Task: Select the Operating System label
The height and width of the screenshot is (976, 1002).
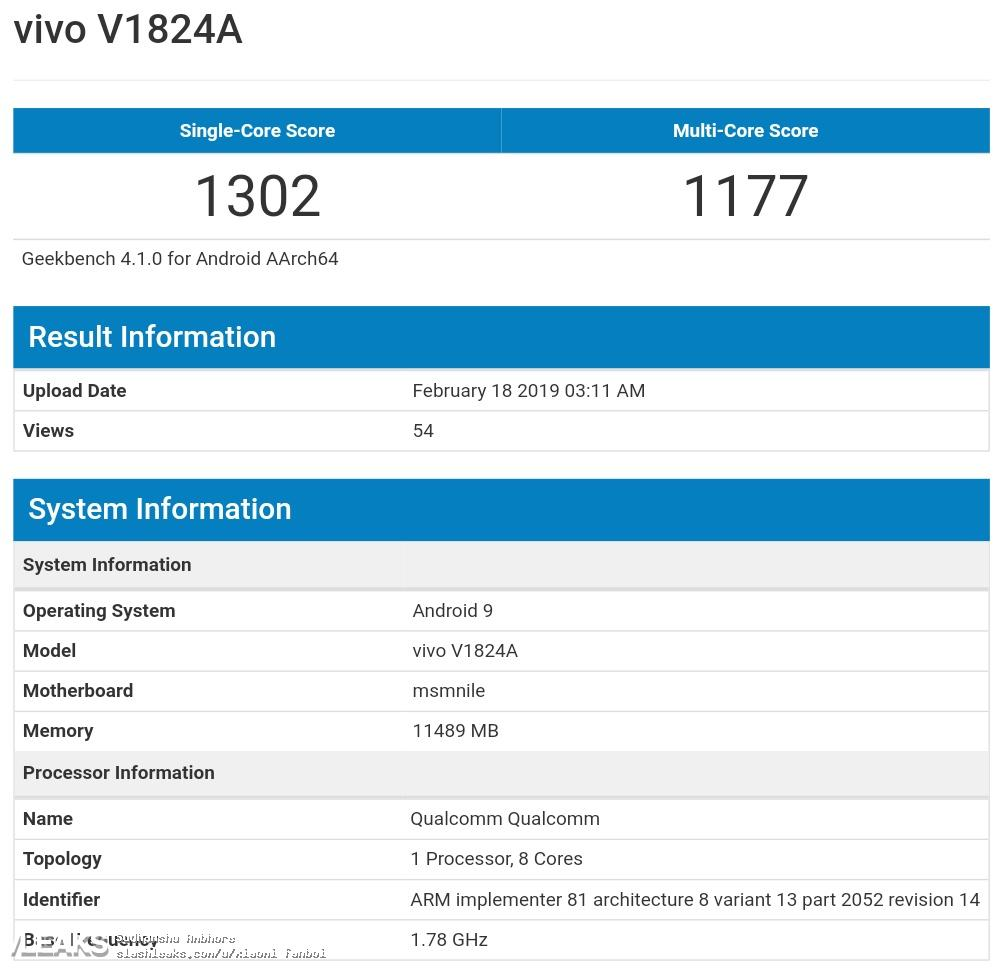Action: [x=99, y=611]
